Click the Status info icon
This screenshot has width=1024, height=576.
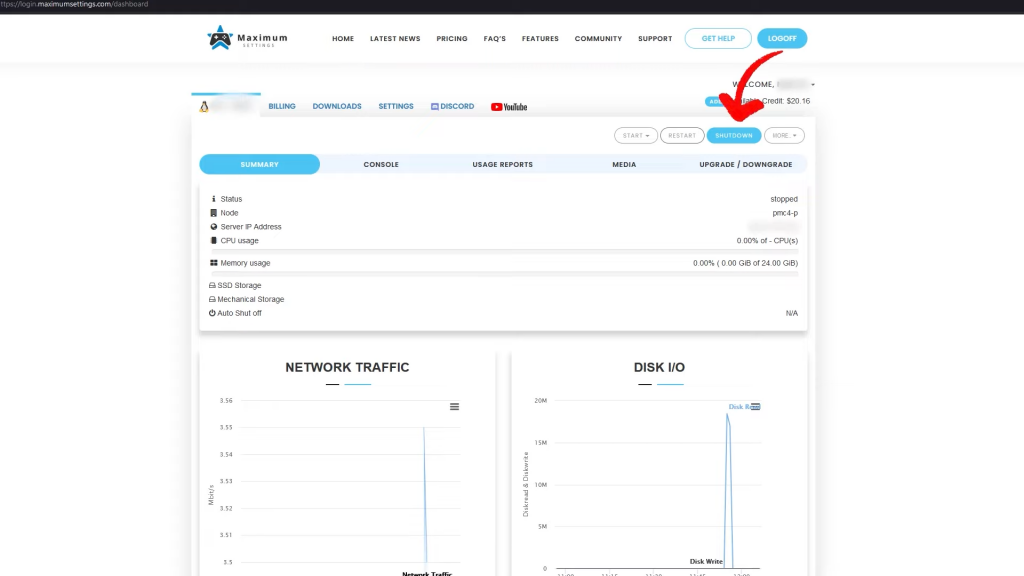(213, 199)
